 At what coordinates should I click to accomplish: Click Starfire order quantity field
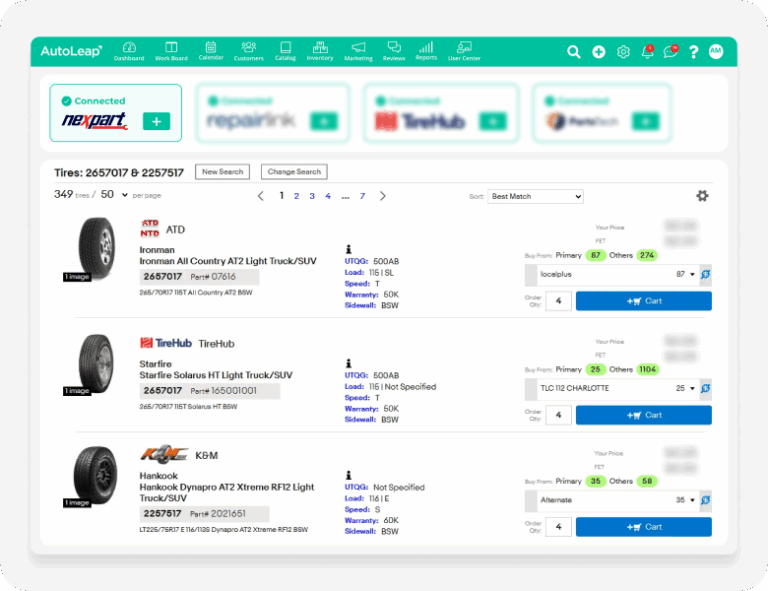click(558, 415)
